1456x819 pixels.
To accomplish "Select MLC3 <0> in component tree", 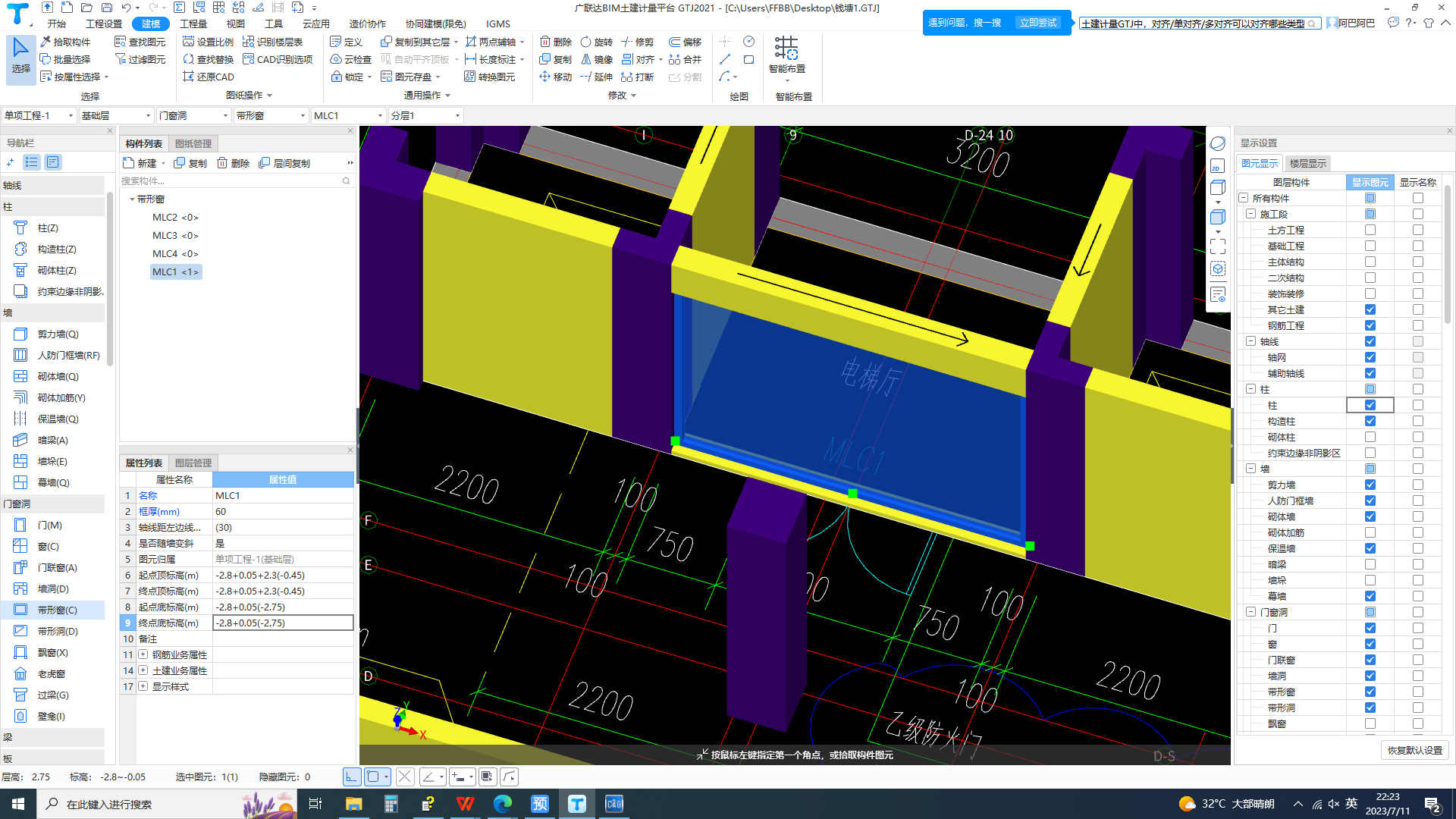I will tap(175, 235).
